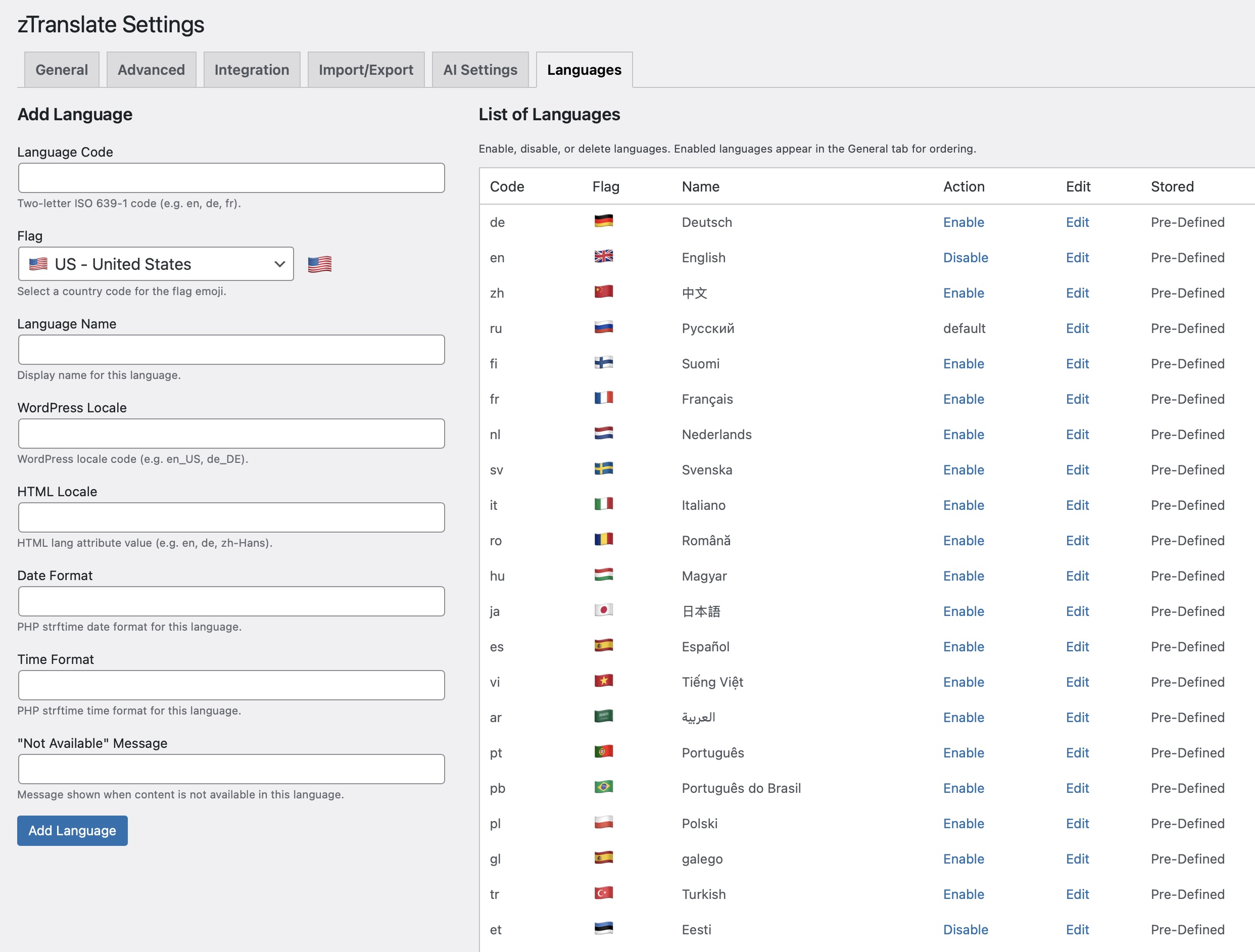Edit the Русский language entry

[1077, 328]
